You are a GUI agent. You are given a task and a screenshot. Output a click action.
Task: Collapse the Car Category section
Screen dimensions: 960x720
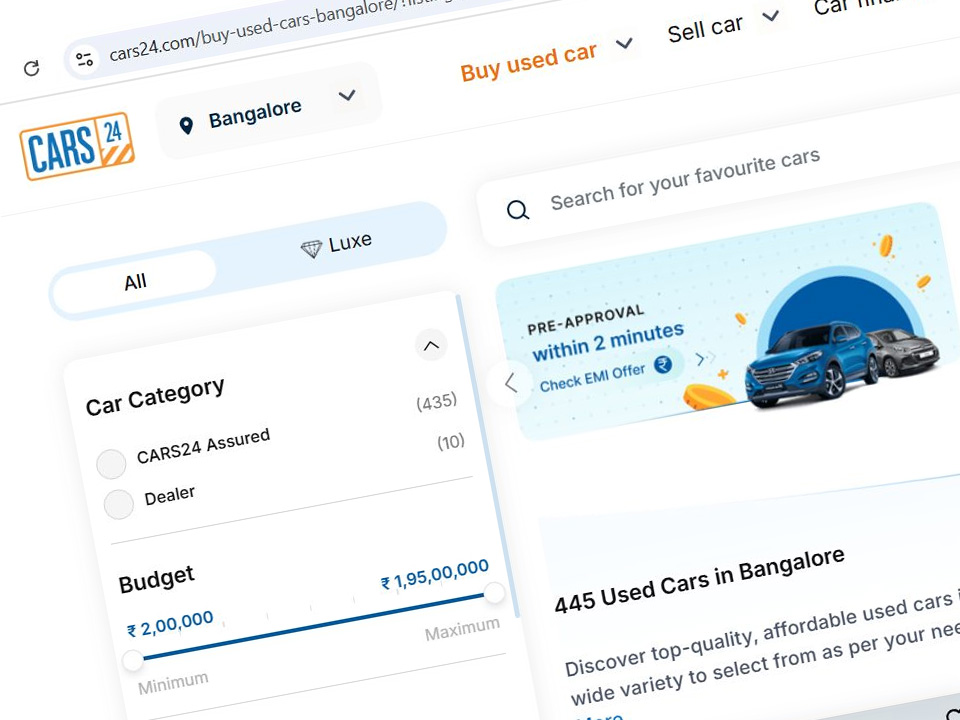coord(431,346)
